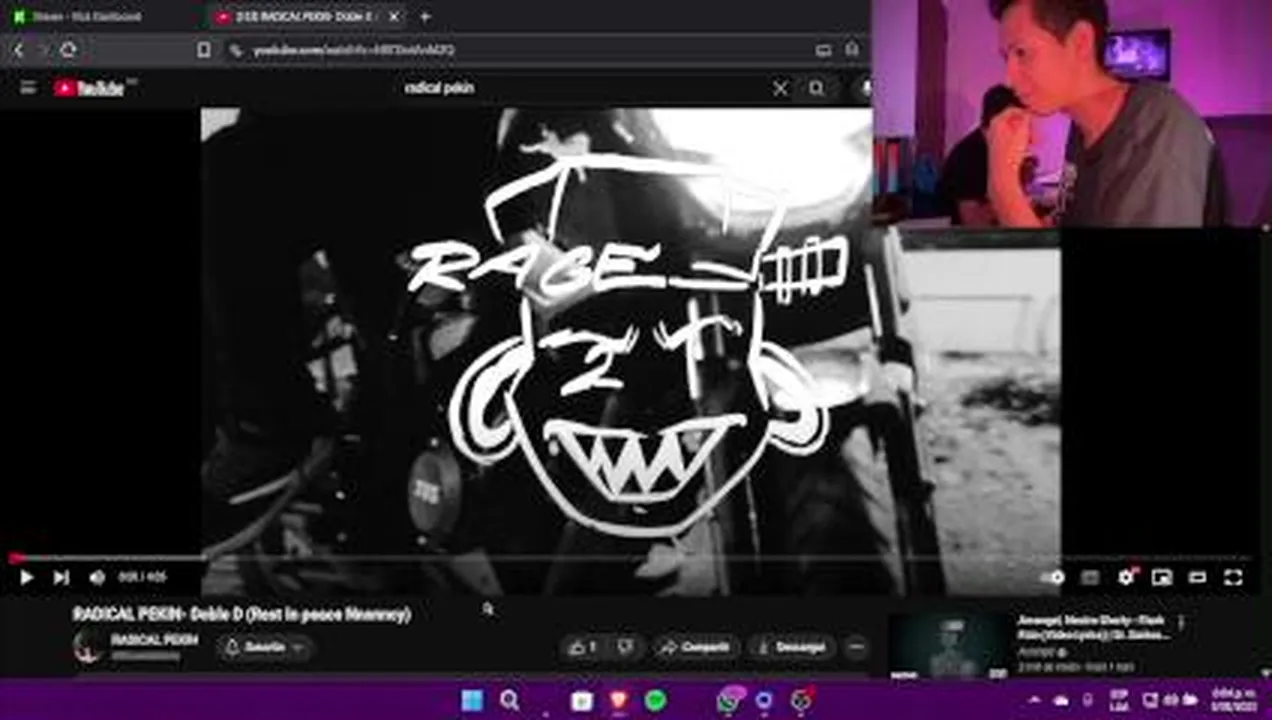The image size is (1272, 720).
Task: Clear the search text
Action: click(x=780, y=88)
